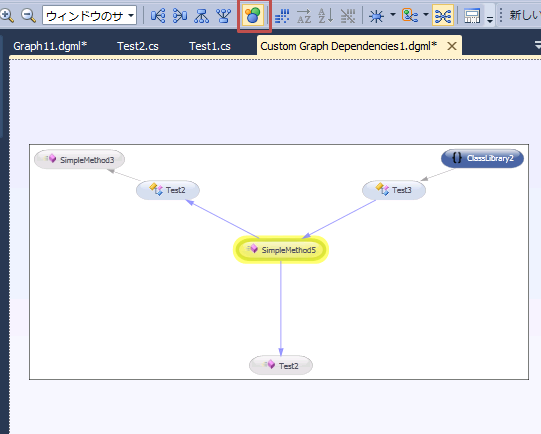The height and width of the screenshot is (434, 541).
Task: Switch to dependency matrix view icon
Action: [282, 16]
